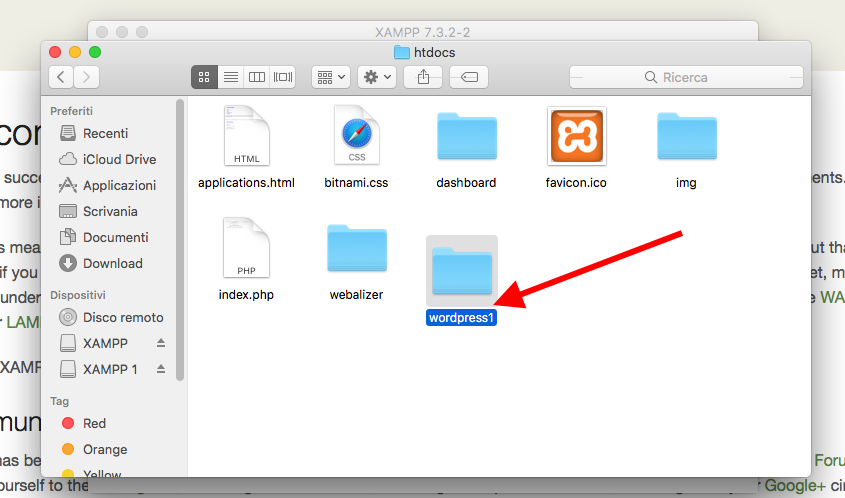Eject the XAMPP 1 volume
Screen dimensions: 845x498
(x=161, y=369)
